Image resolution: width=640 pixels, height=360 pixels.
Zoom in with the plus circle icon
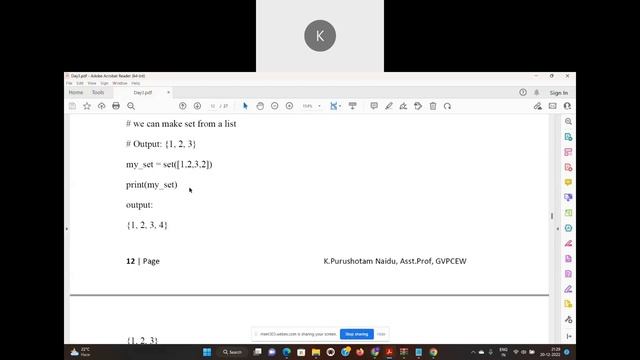pos(289,106)
